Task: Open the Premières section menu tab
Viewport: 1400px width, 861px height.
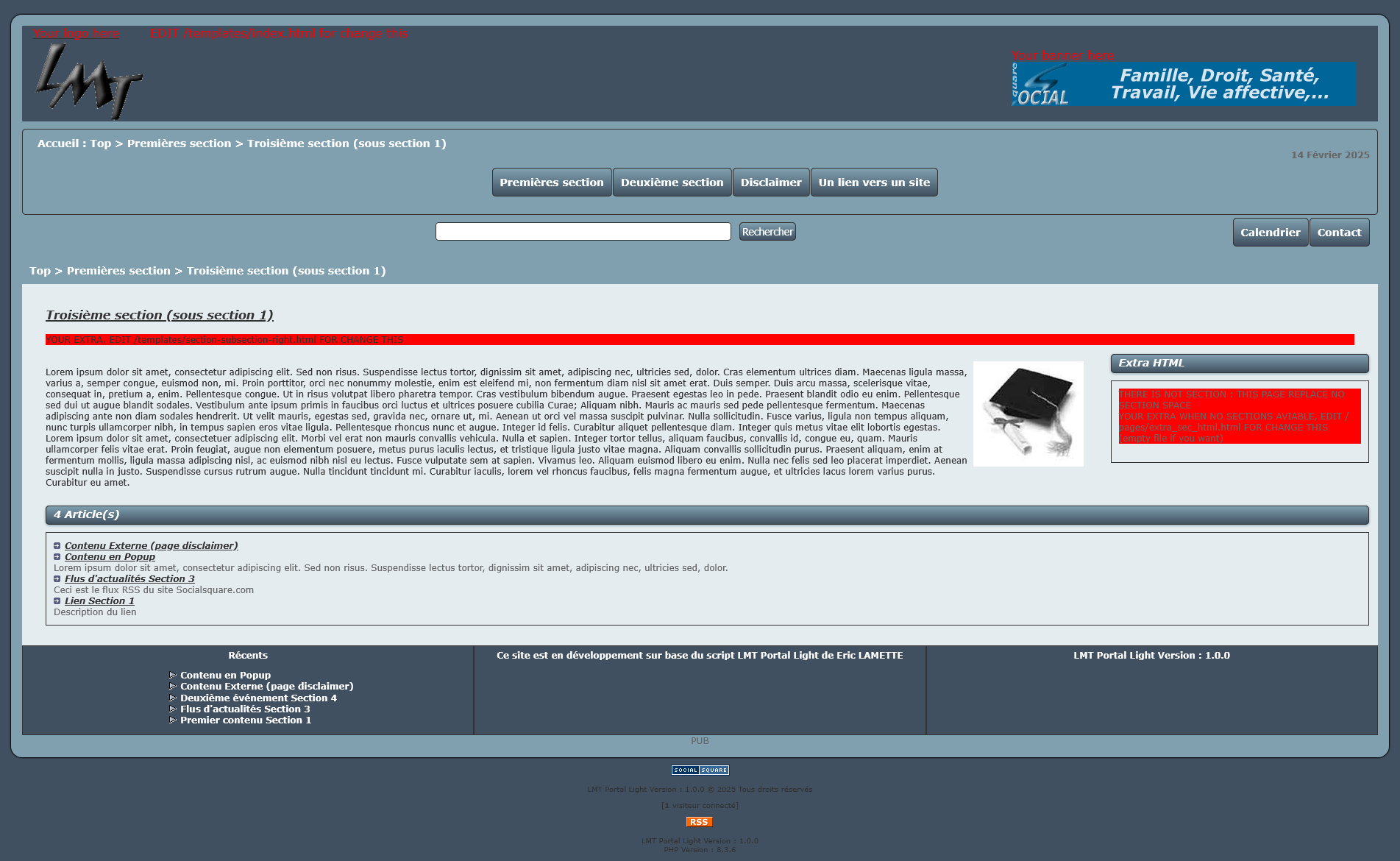Action: point(551,183)
